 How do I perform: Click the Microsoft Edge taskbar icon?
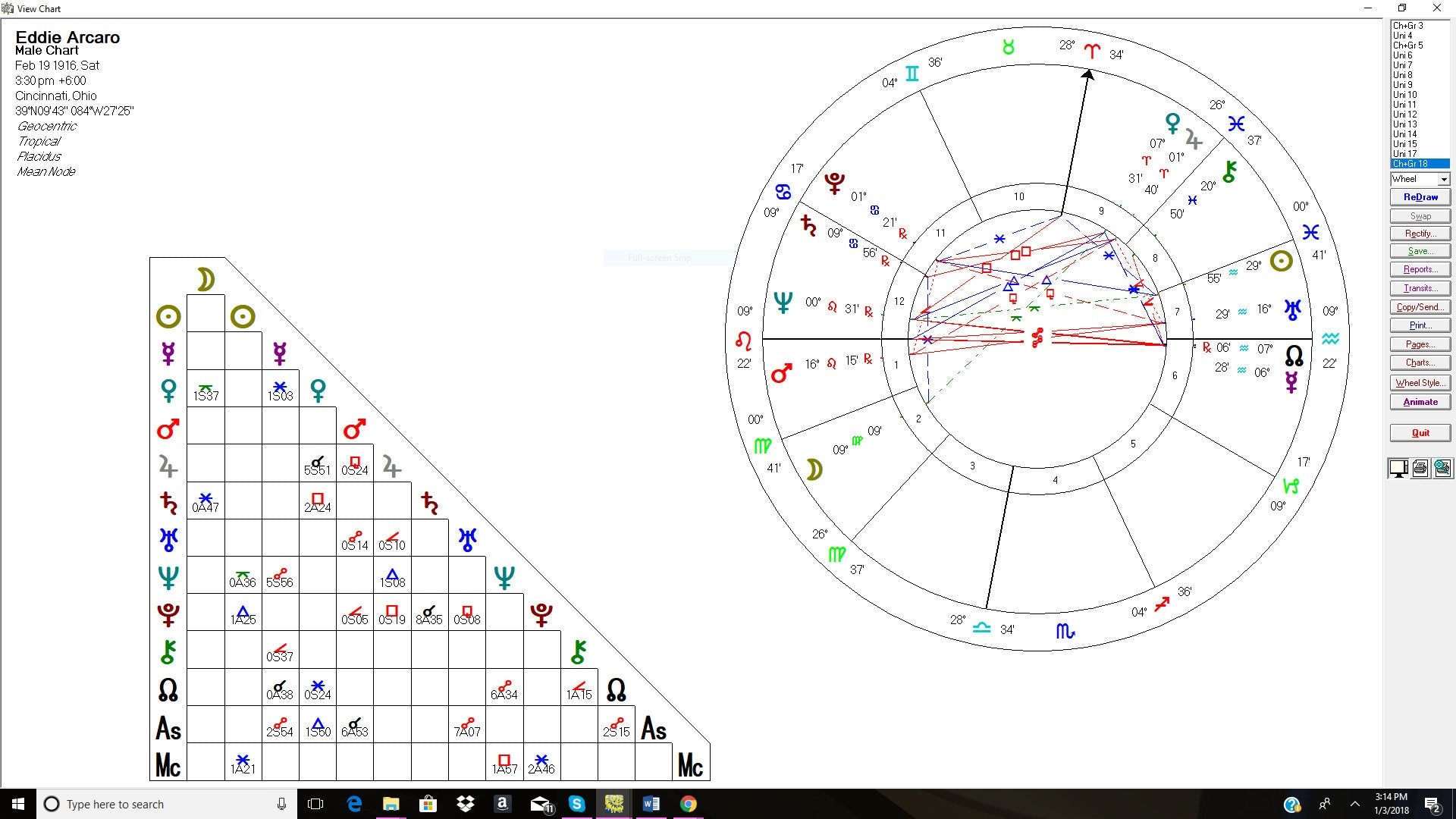(x=354, y=804)
